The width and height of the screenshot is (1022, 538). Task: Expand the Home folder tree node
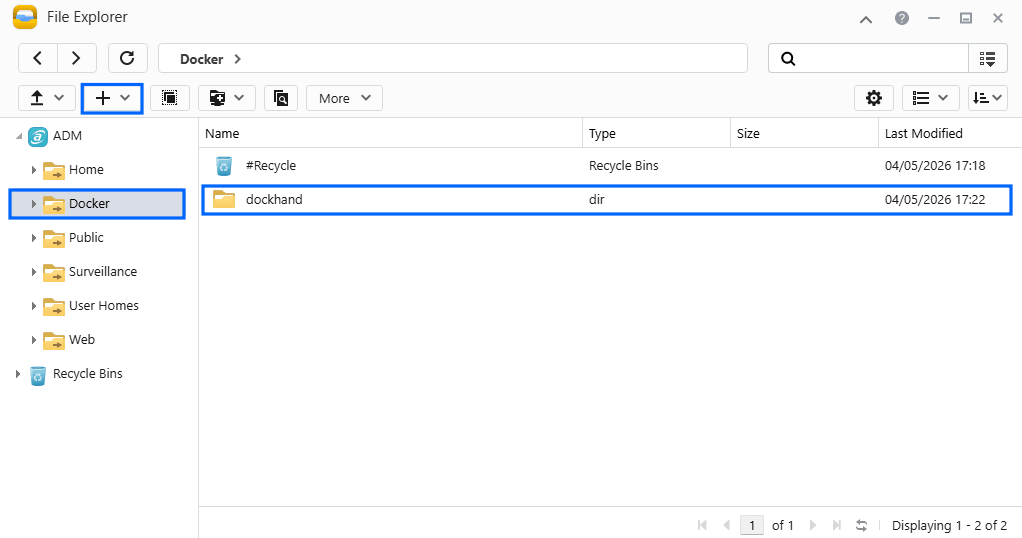coord(34,170)
